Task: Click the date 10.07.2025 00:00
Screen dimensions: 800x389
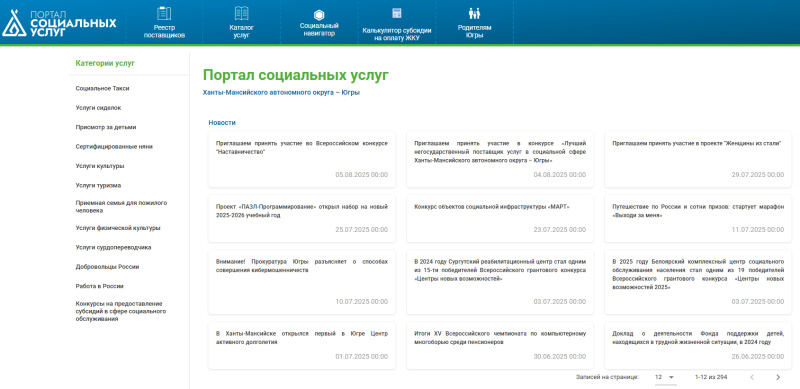Action: (361, 302)
